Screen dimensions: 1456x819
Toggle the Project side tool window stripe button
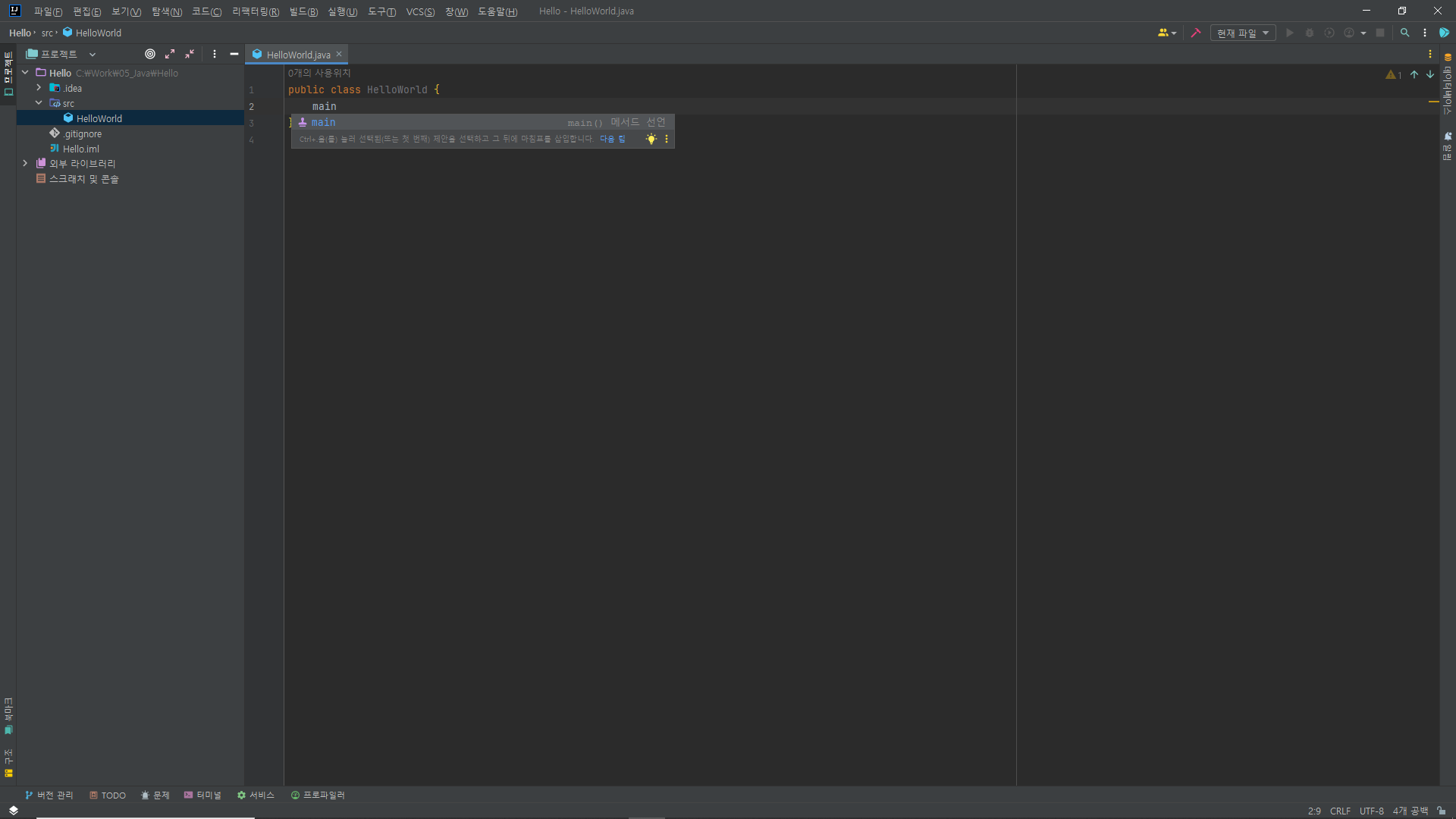pyautogui.click(x=8, y=74)
